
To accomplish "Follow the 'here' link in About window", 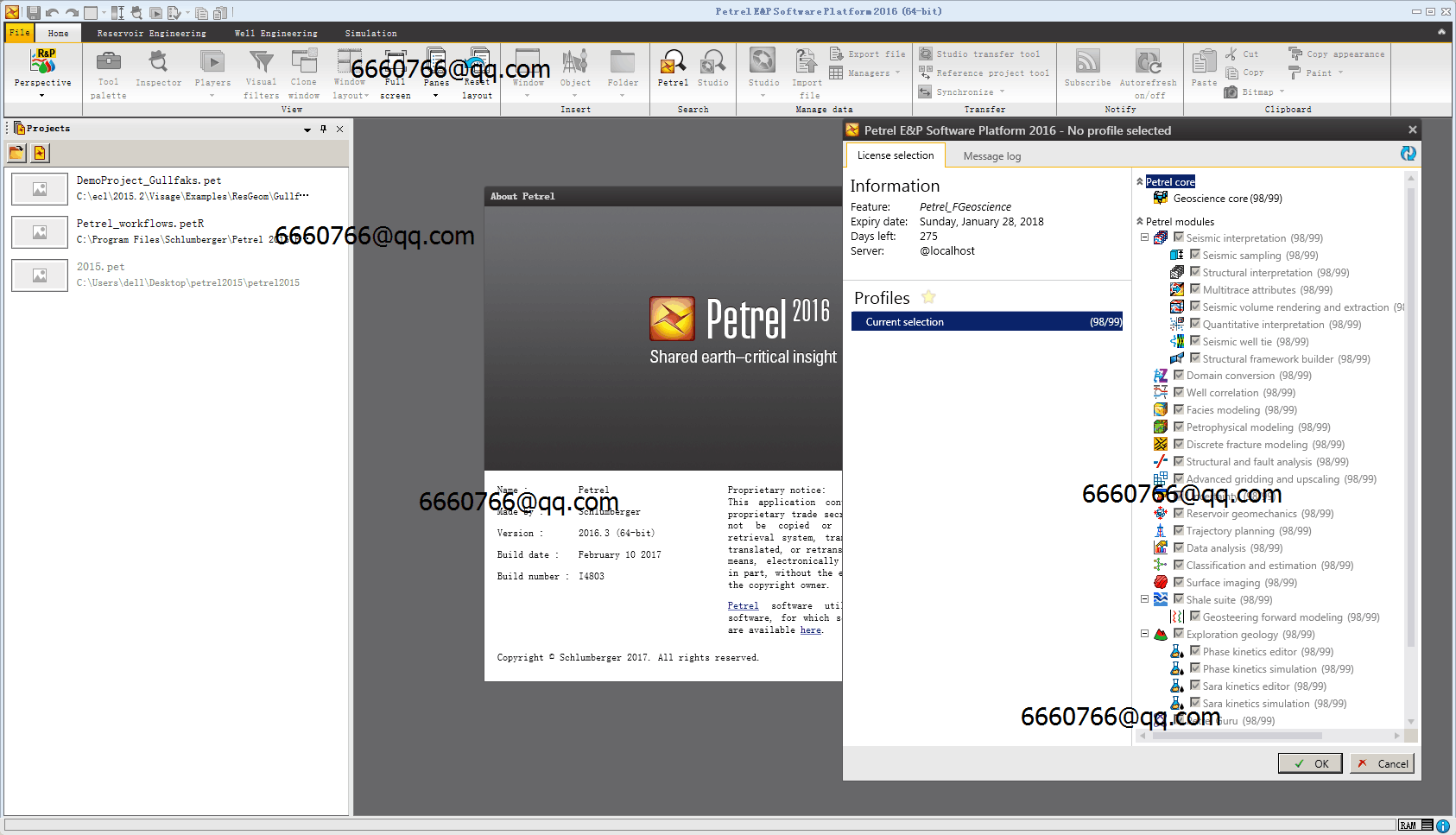I will pyautogui.click(x=810, y=629).
